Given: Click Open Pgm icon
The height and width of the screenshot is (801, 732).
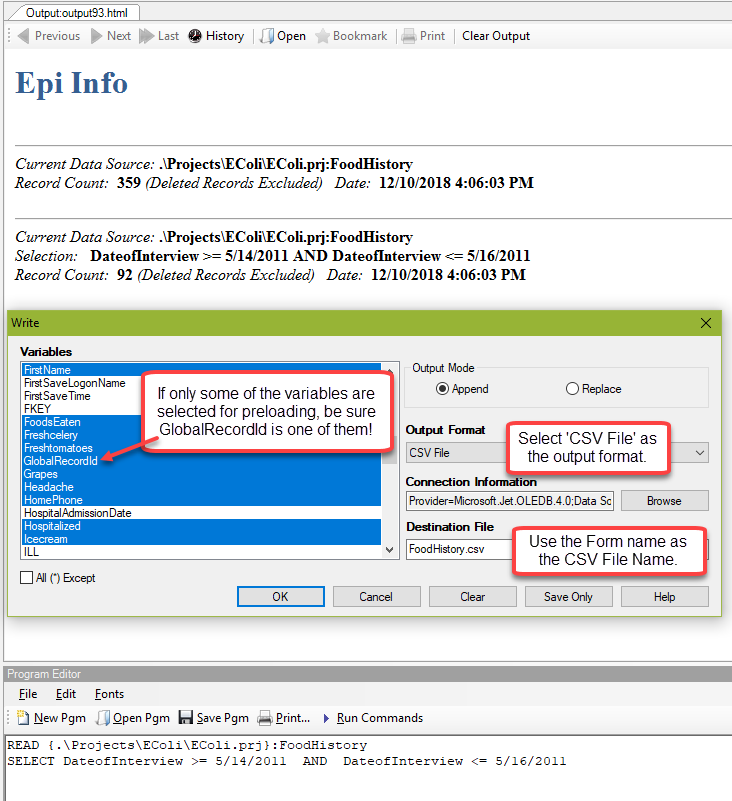Looking at the screenshot, I should pyautogui.click(x=103, y=718).
